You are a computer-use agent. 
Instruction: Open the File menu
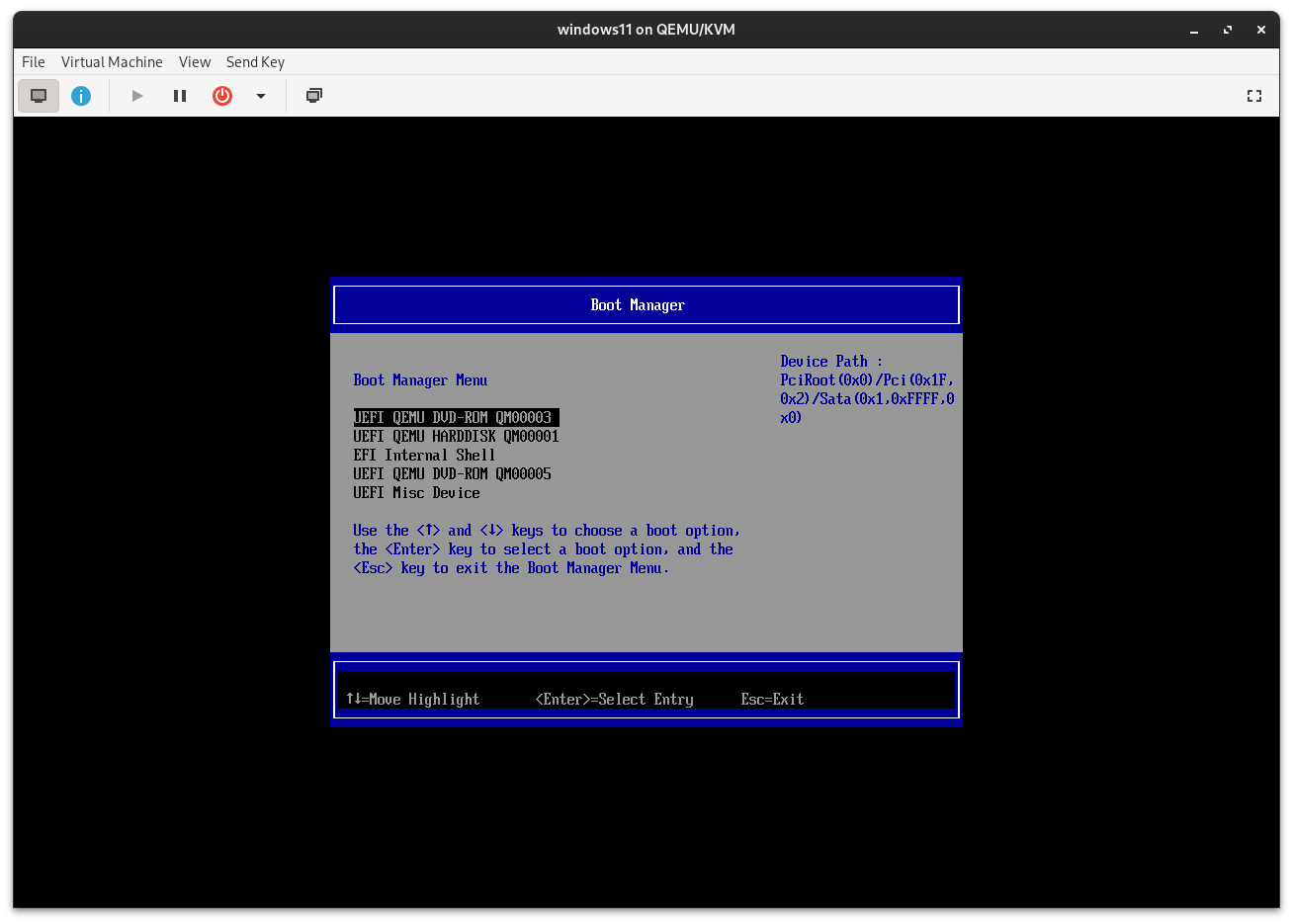pos(34,61)
